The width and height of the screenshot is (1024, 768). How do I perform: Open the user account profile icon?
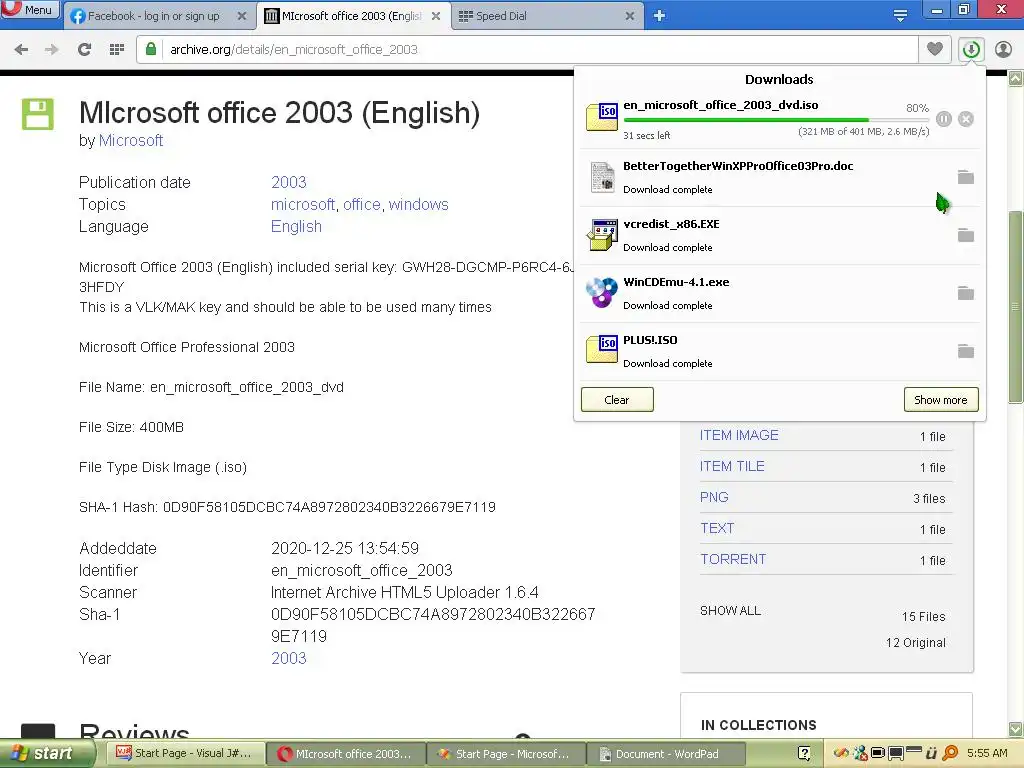[x=1003, y=49]
